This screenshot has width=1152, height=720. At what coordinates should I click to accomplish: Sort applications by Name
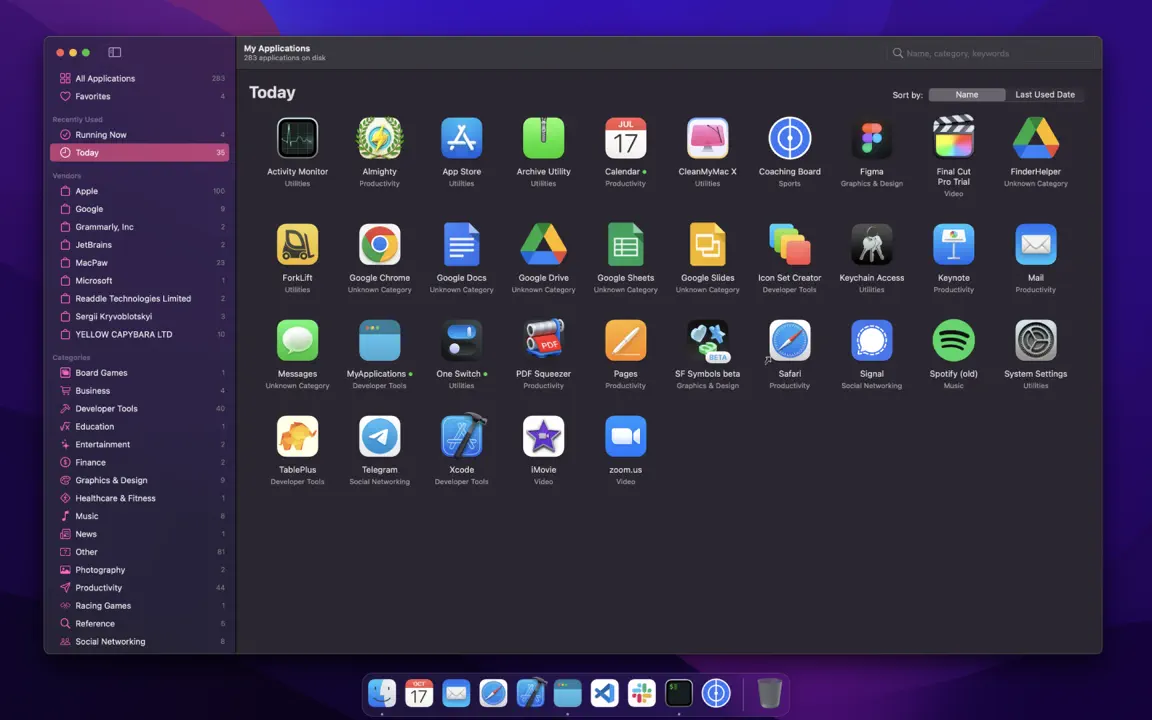[967, 95]
